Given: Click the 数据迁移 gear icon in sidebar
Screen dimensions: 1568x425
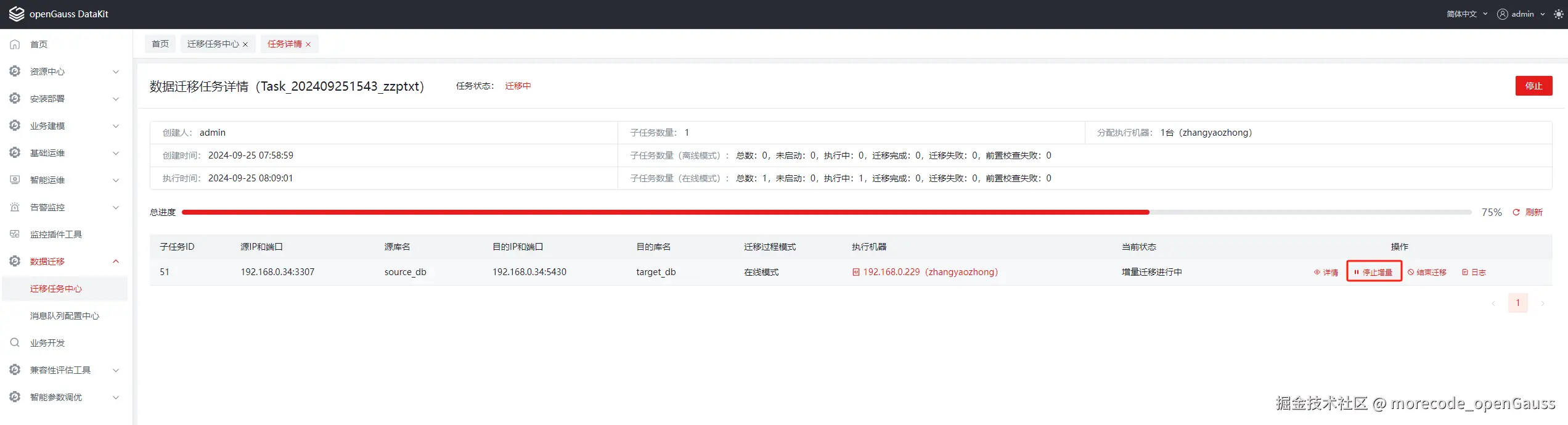Looking at the screenshot, I should [15, 262].
